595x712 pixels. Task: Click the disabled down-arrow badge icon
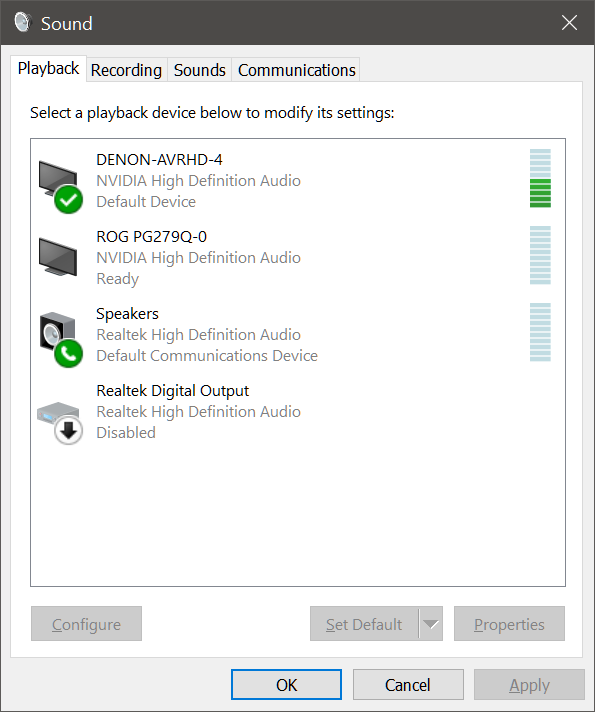[69, 430]
